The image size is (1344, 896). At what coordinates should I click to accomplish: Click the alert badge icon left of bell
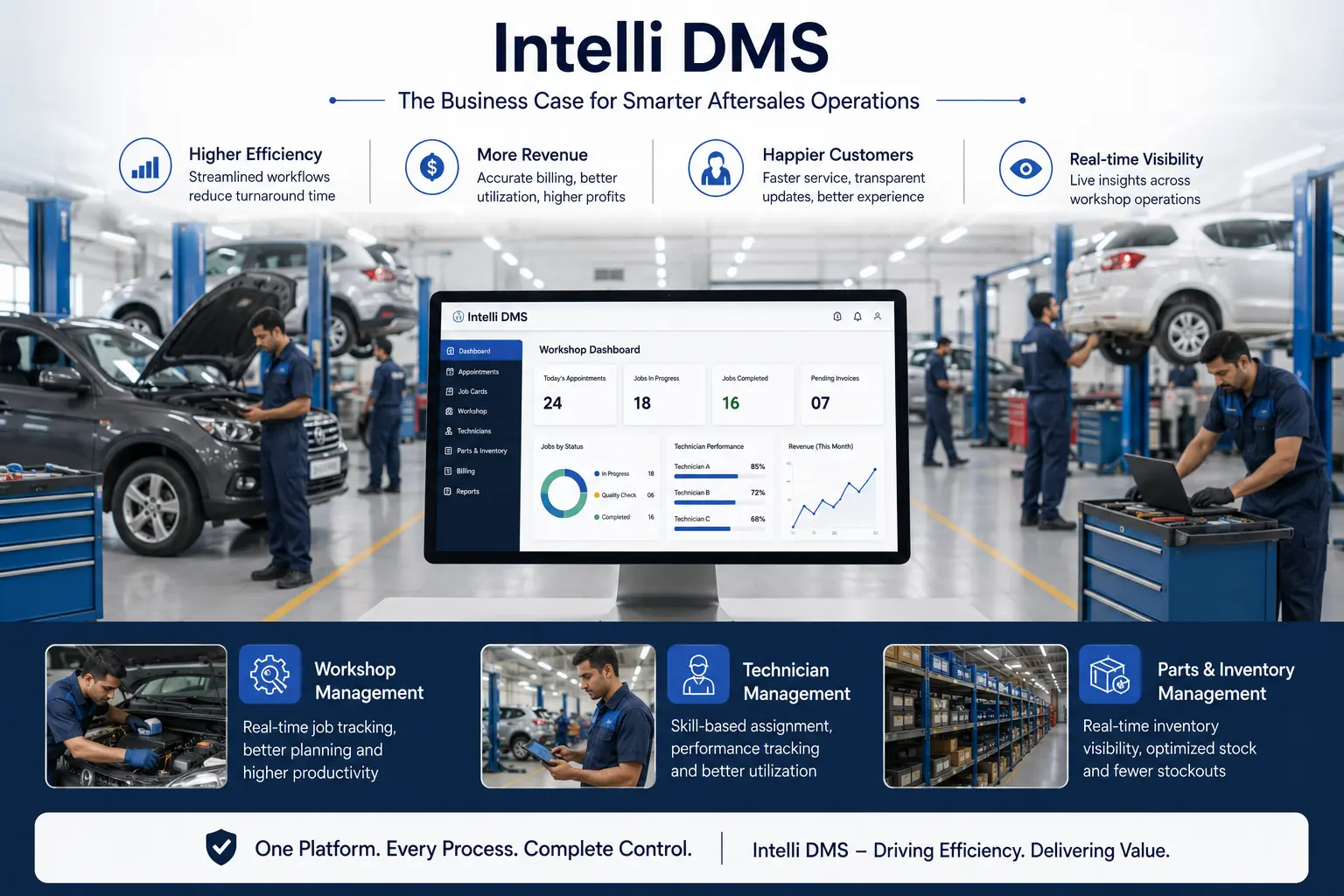837,317
